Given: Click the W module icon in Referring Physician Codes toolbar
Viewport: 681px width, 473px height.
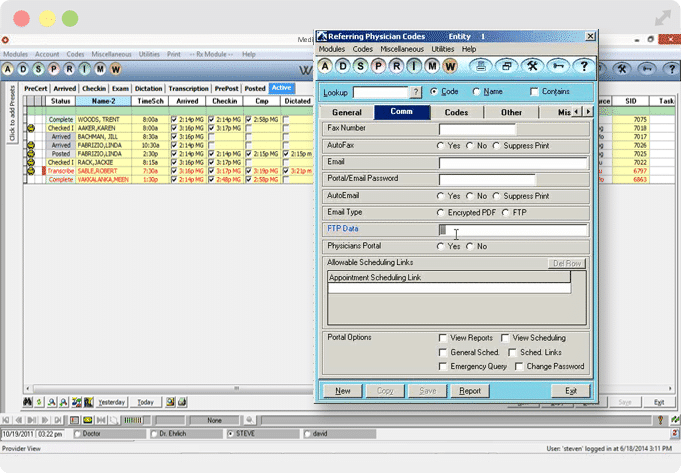Looking at the screenshot, I should [x=450, y=66].
